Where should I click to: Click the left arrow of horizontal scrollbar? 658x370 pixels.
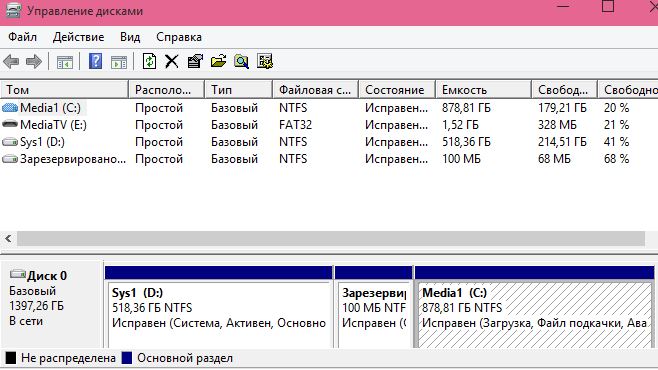(8, 239)
